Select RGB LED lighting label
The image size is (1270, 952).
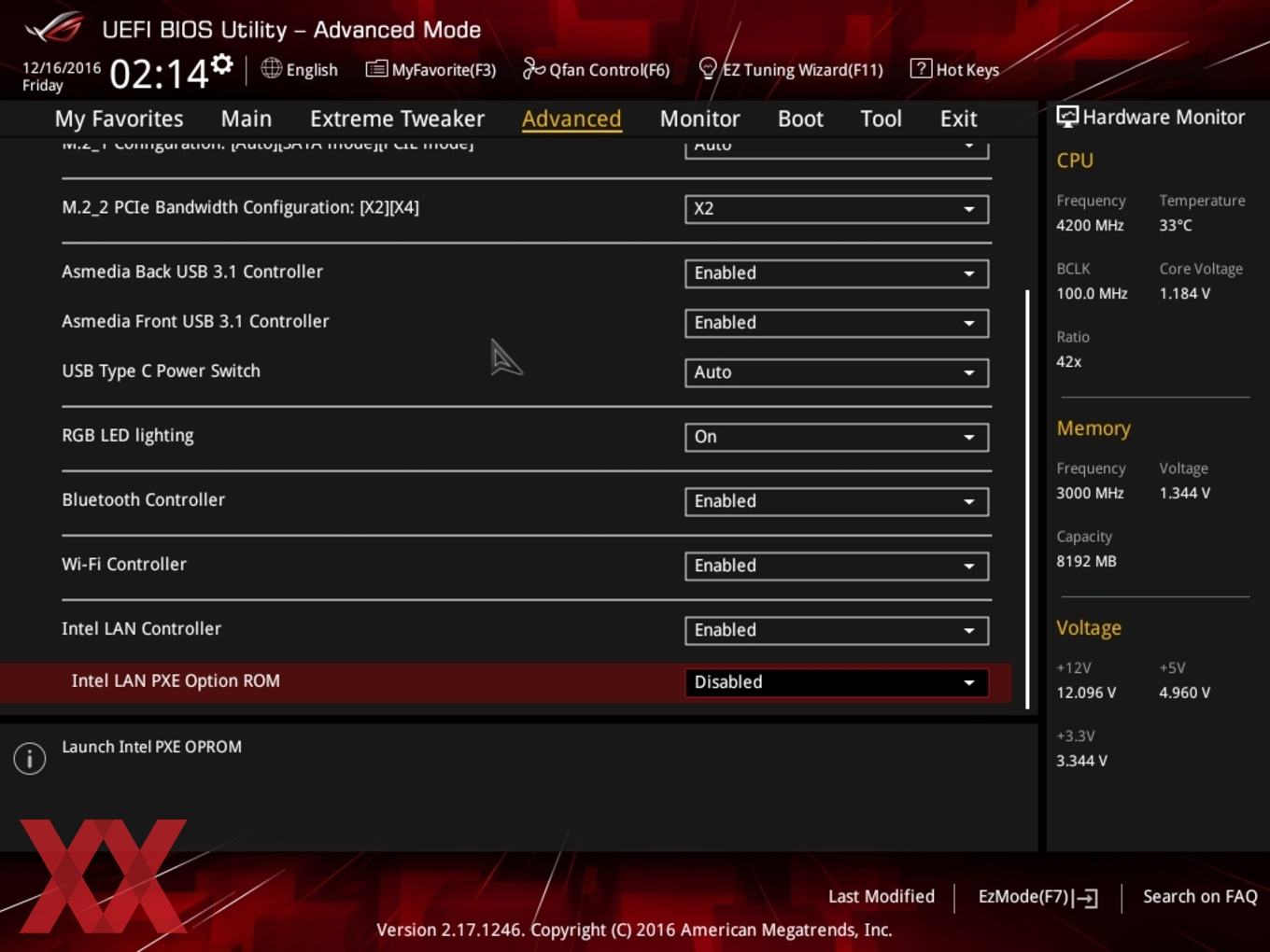tap(128, 435)
